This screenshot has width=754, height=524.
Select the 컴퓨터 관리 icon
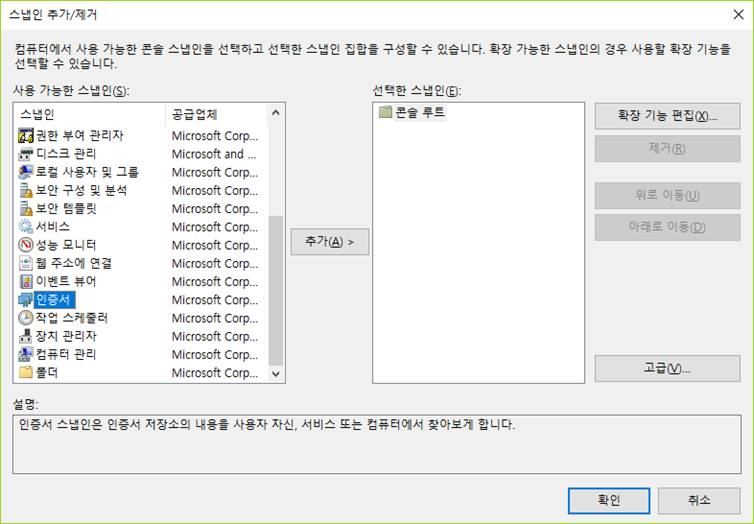pyautogui.click(x=25, y=354)
